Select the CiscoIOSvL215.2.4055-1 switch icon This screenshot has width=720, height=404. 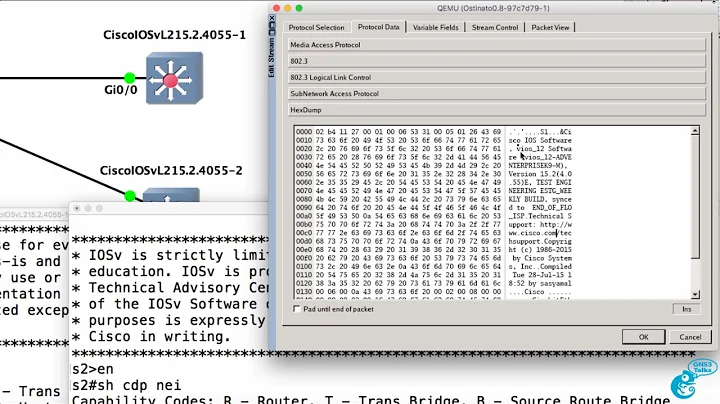click(174, 78)
